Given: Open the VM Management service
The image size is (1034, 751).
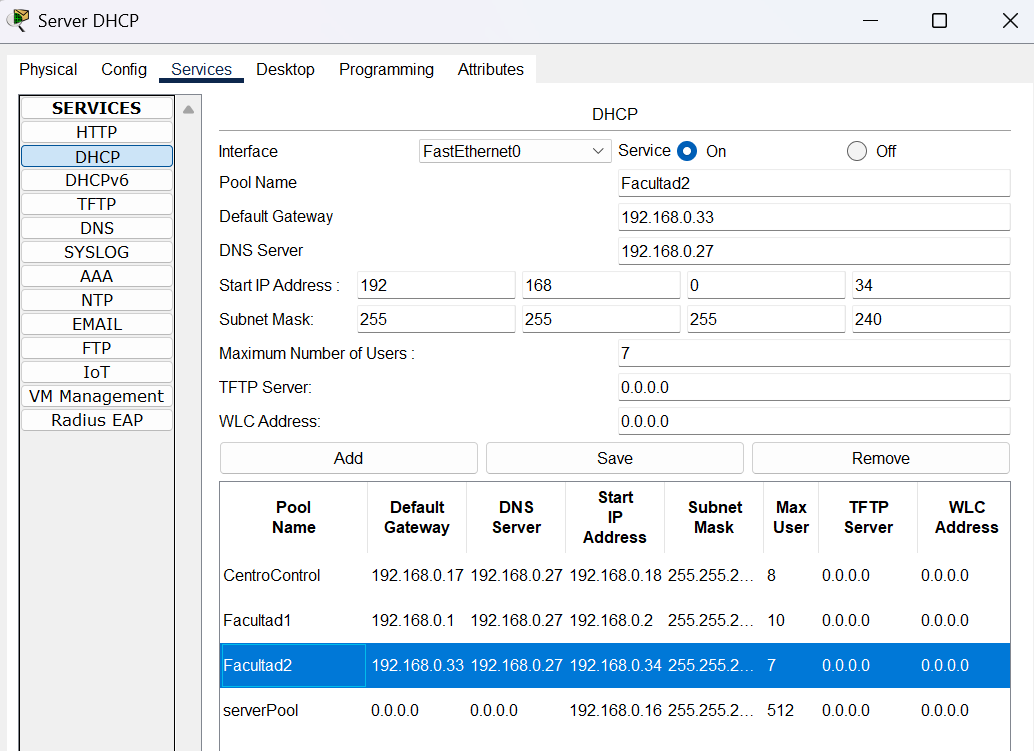Looking at the screenshot, I should coord(97,396).
